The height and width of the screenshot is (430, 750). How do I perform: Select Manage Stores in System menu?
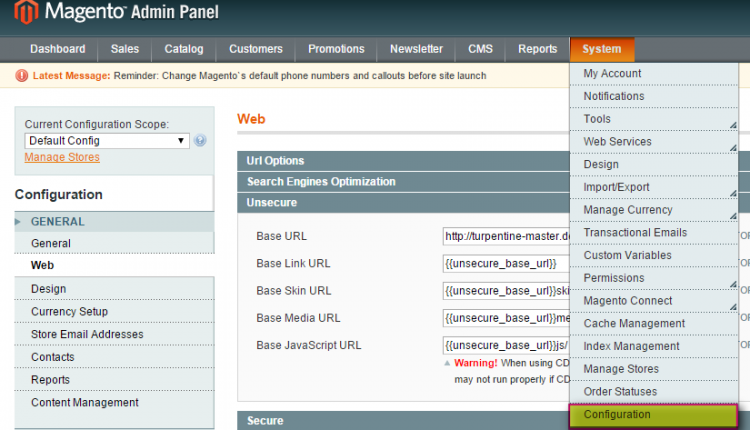[x=654, y=369]
